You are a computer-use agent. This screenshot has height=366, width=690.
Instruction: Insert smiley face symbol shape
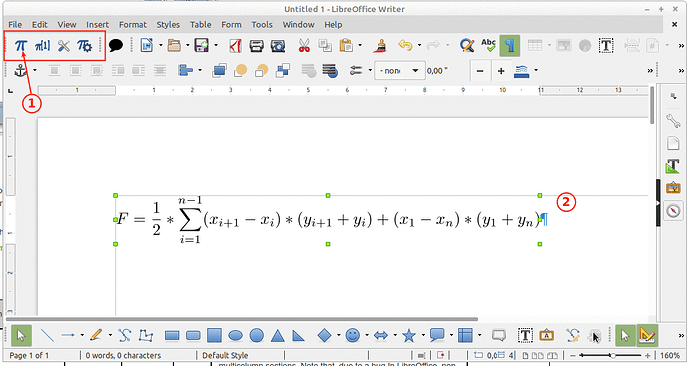[x=352, y=336]
